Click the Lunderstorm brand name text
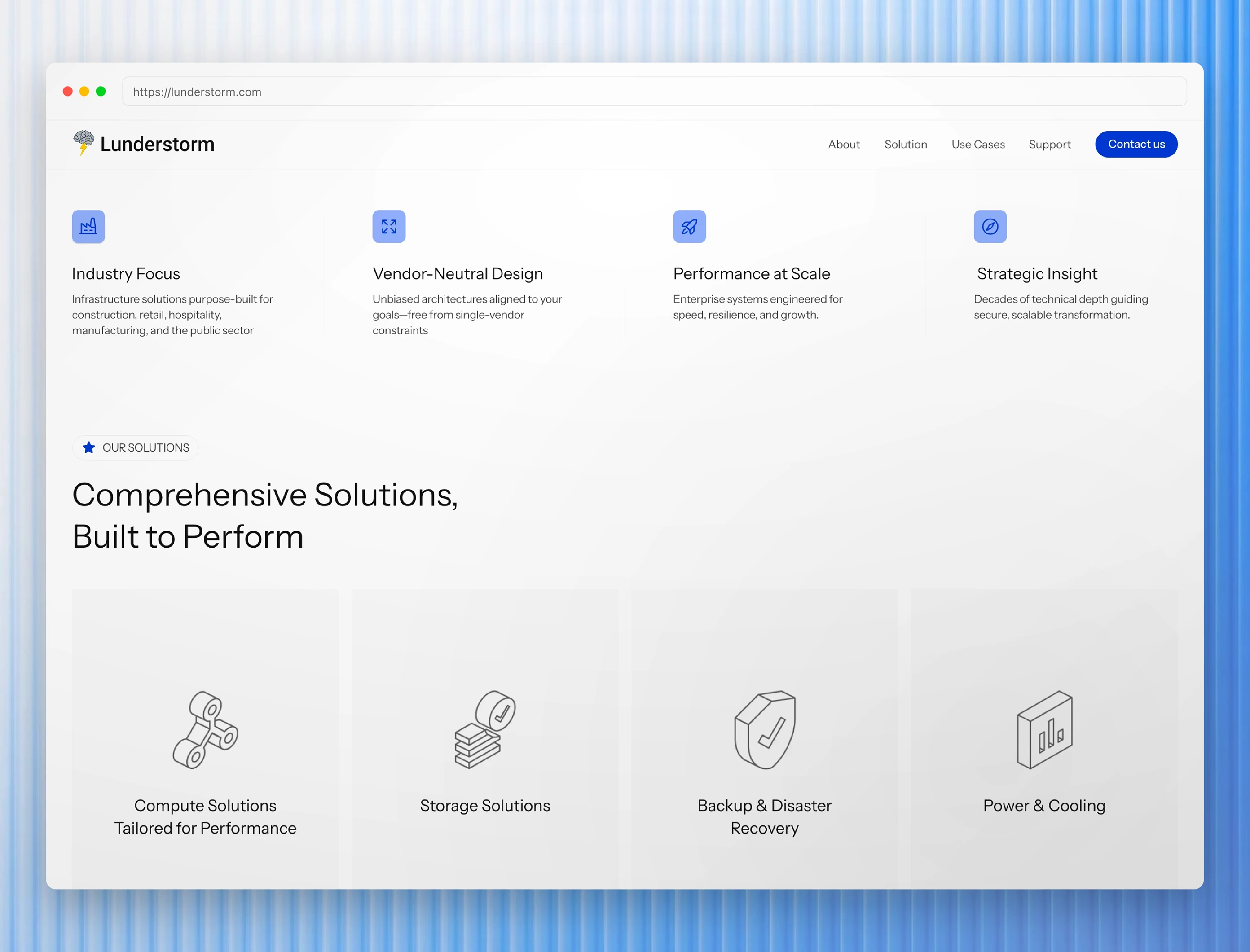Image resolution: width=1250 pixels, height=952 pixels. [x=158, y=145]
